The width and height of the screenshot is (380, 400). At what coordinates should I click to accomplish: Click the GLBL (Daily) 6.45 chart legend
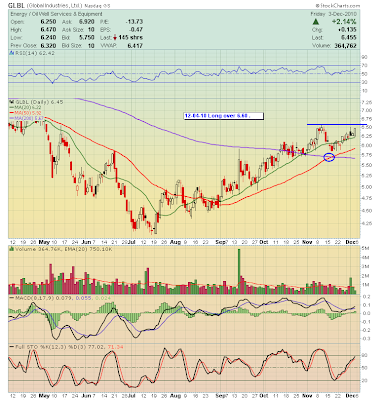point(37,102)
